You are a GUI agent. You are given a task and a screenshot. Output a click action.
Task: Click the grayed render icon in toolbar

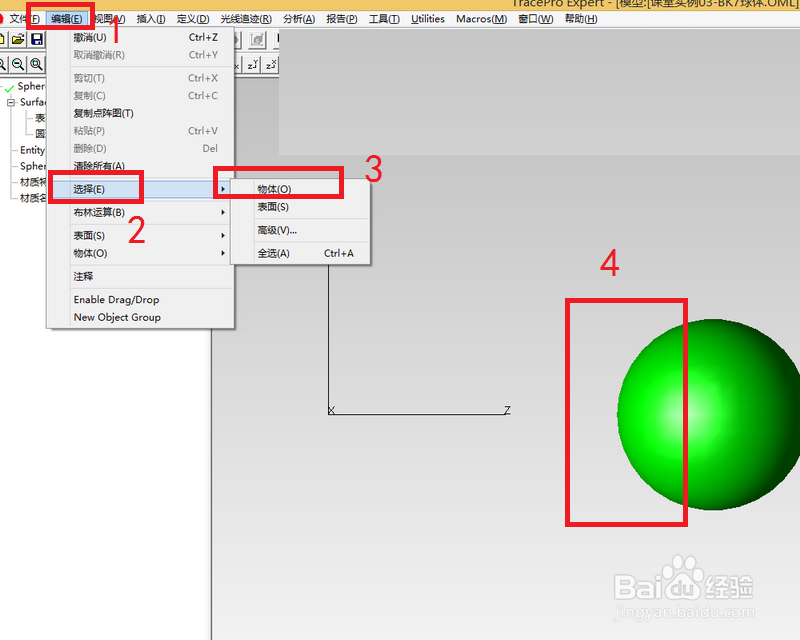pos(257,39)
